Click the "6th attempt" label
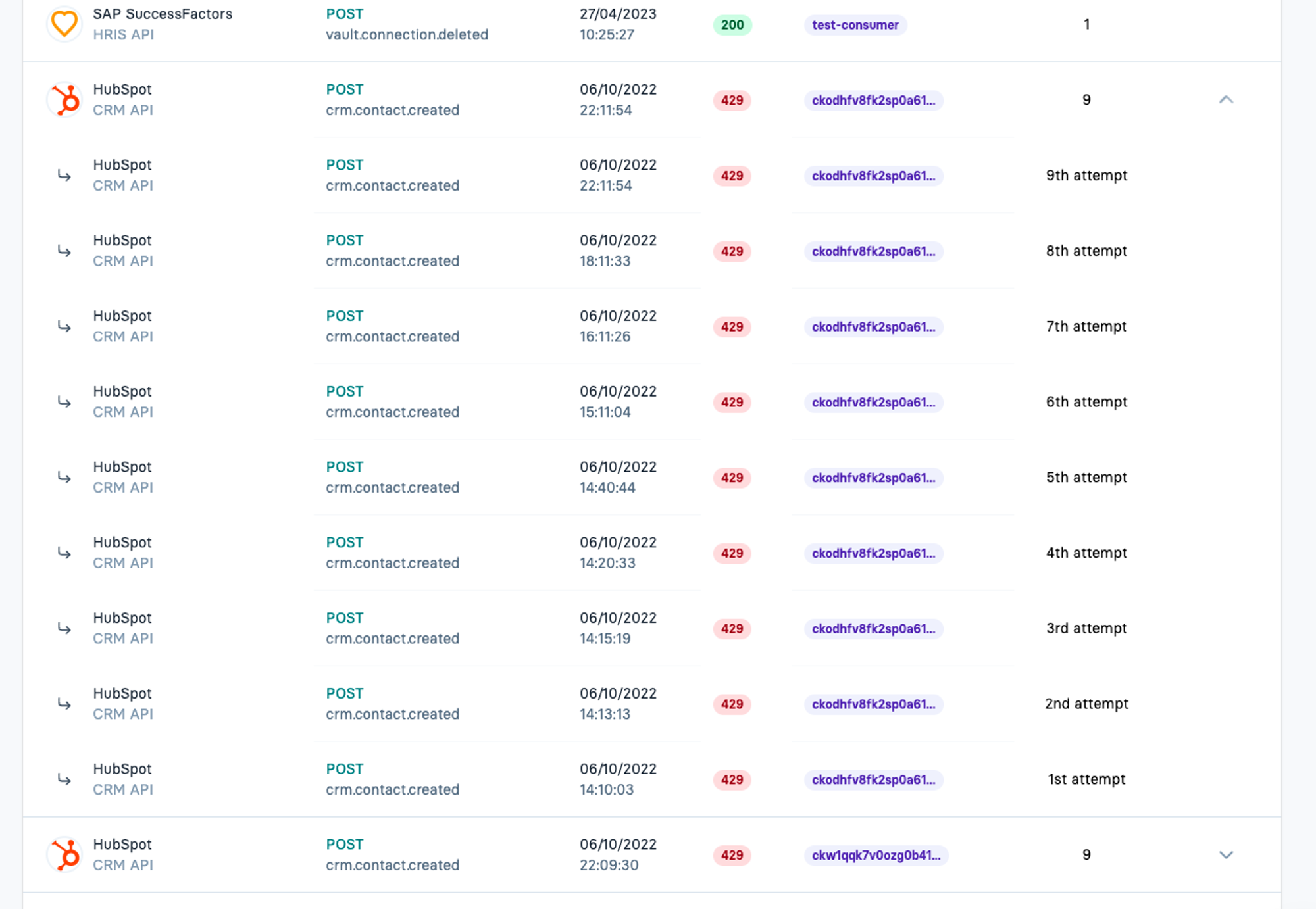Screen dimensions: 1316x909 (x=1086, y=402)
